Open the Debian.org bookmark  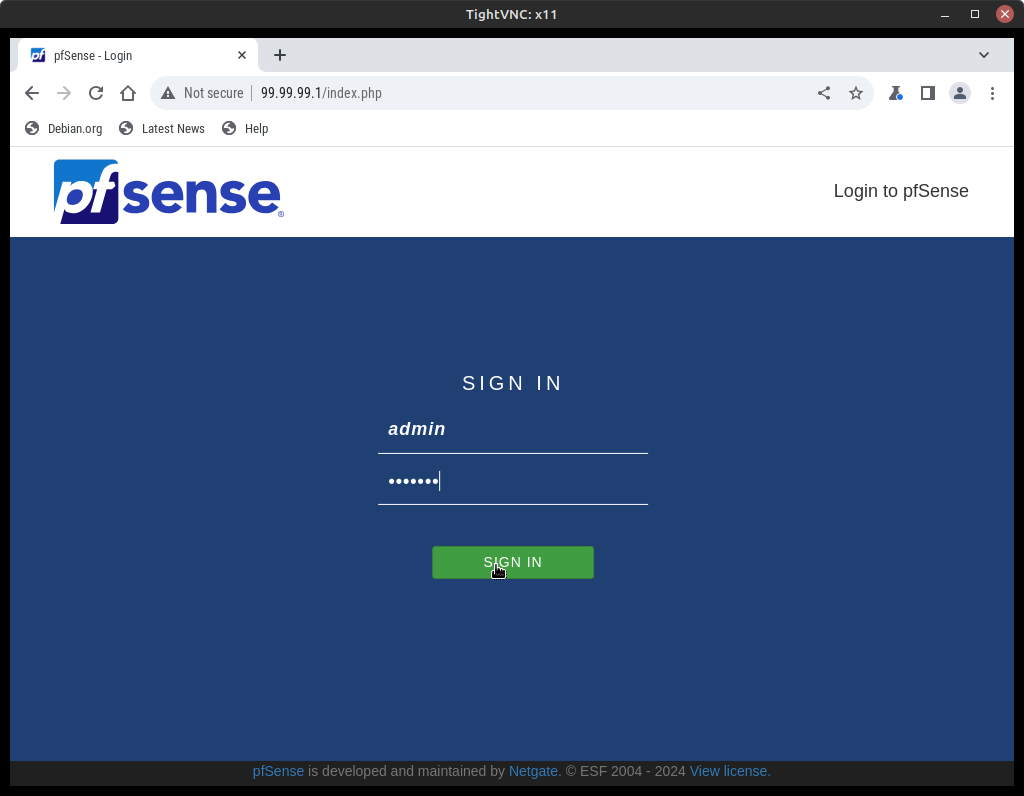pos(64,129)
